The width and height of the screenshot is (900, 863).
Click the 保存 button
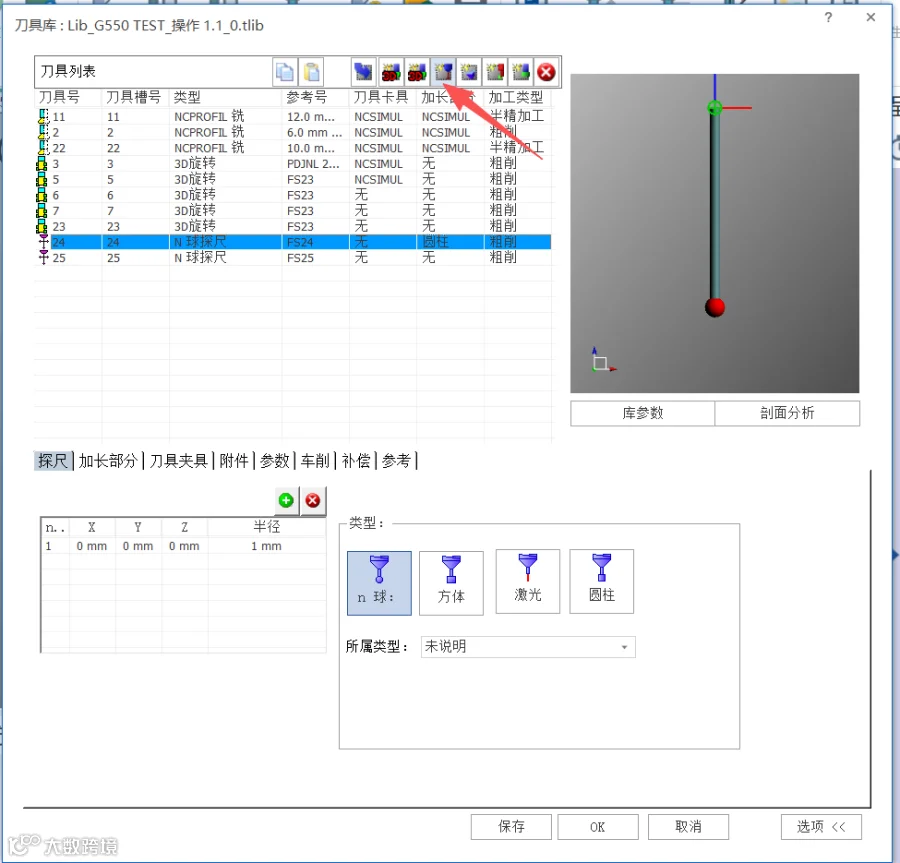(x=511, y=826)
